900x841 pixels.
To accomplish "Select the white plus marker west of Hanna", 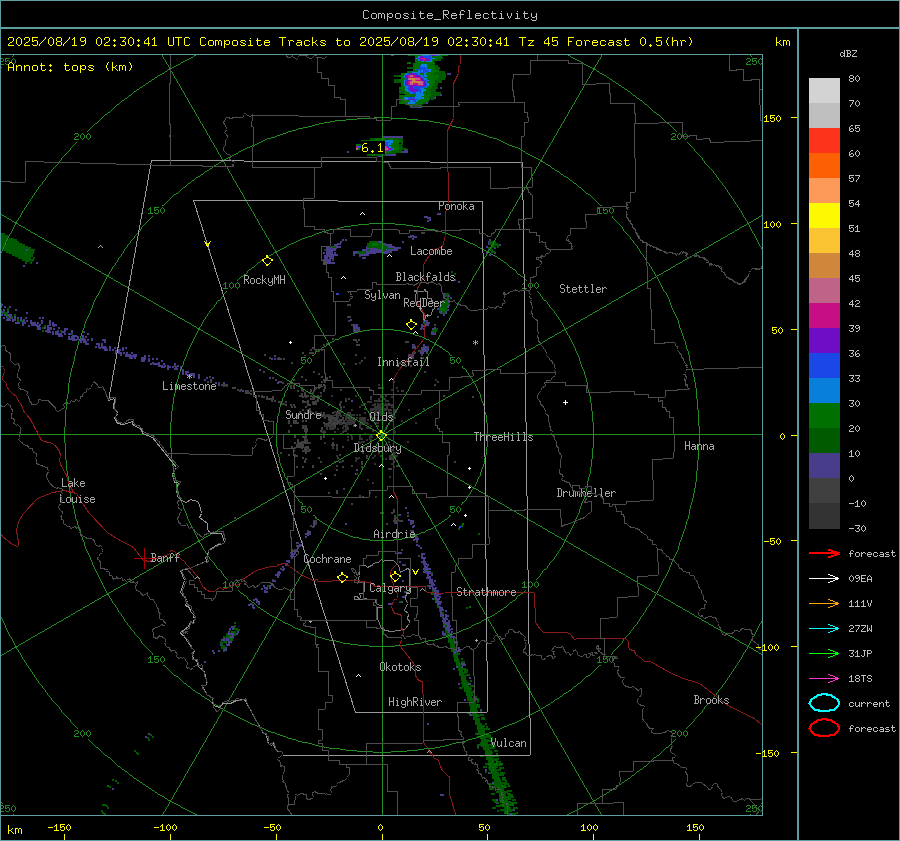I will tap(565, 402).
